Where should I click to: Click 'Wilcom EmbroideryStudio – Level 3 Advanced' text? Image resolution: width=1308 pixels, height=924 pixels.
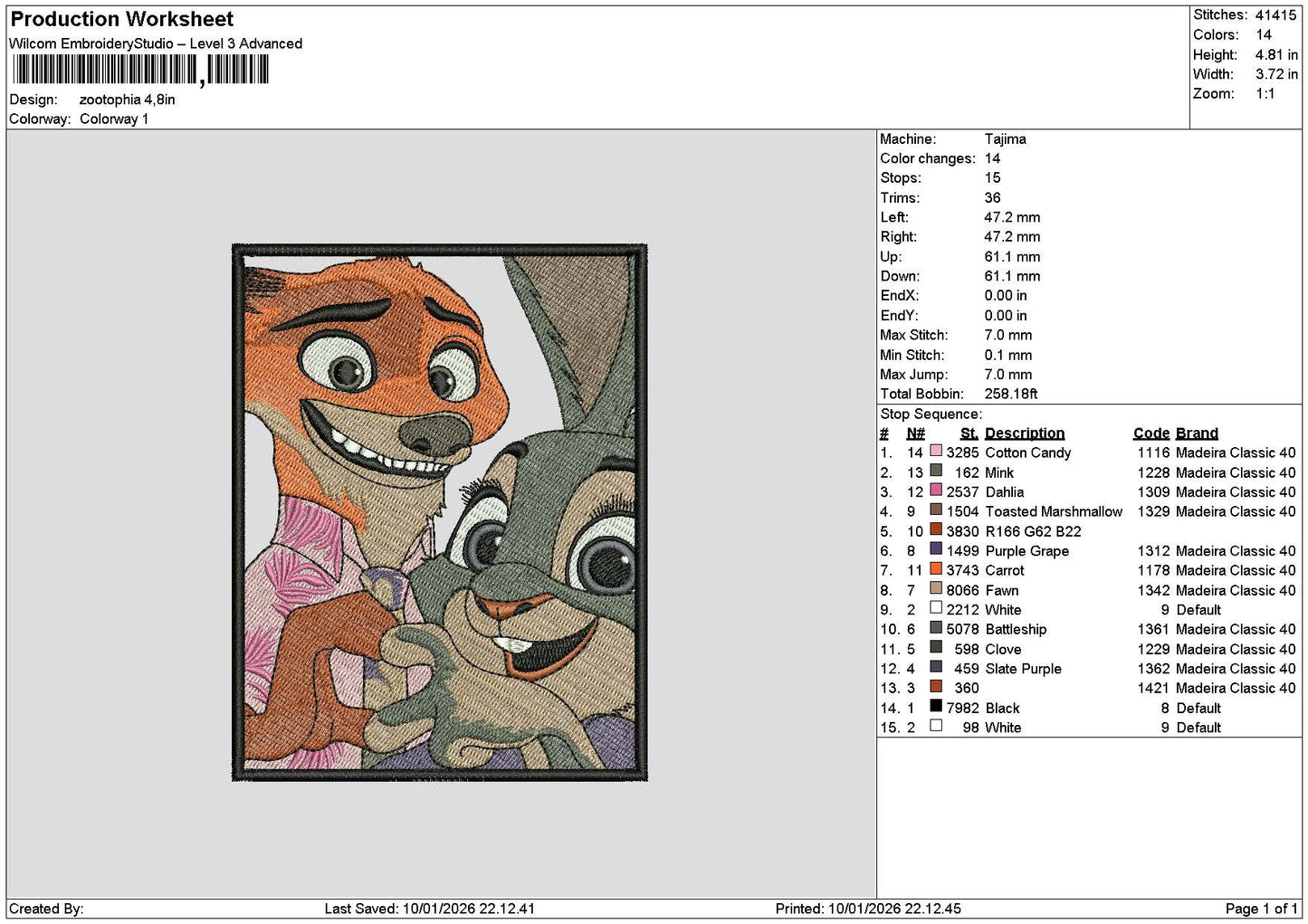coord(156,43)
